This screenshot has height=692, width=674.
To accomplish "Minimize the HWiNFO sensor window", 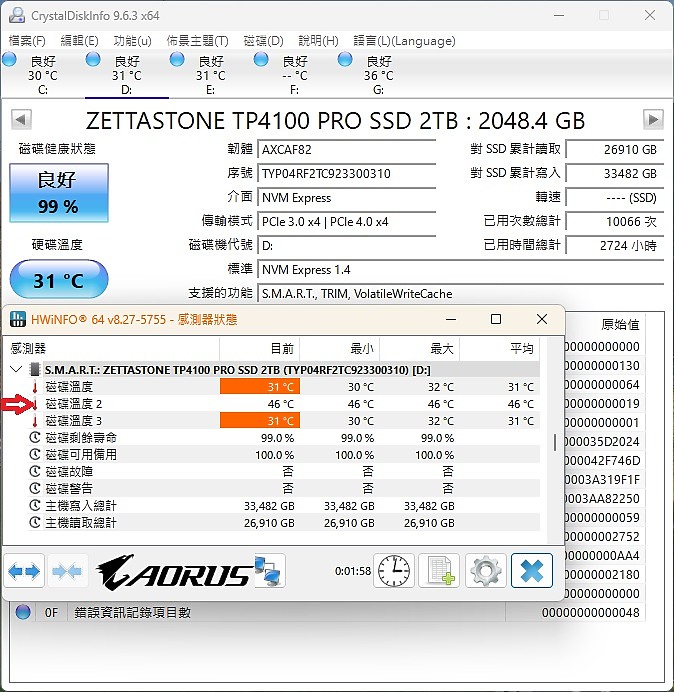I will [451, 319].
